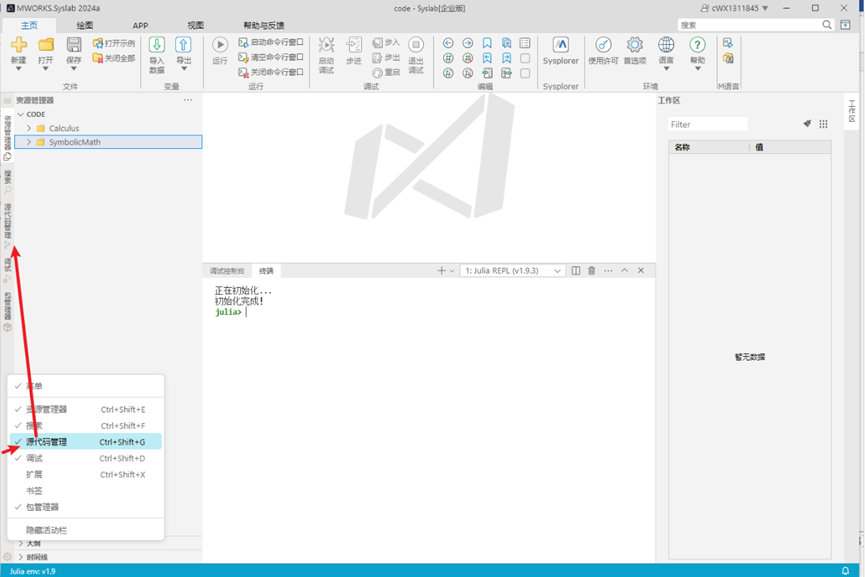The width and height of the screenshot is (865, 577).
Task: Open the cWX1311845 user account menu
Action: pos(734,8)
